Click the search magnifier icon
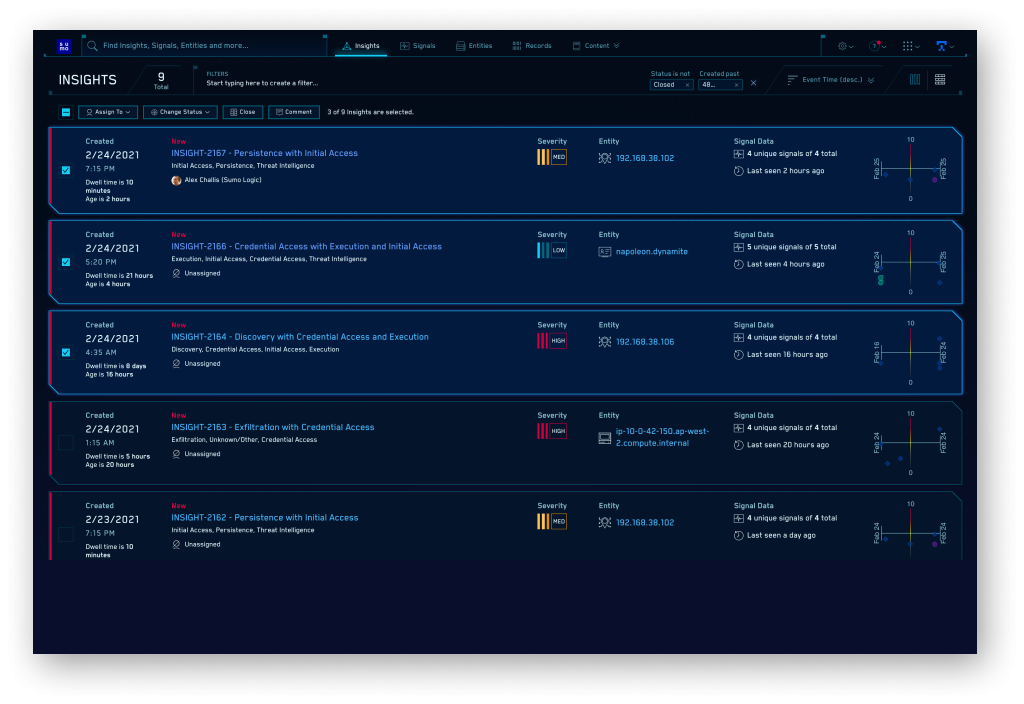The image size is (1024, 704). pyautogui.click(x=92, y=46)
